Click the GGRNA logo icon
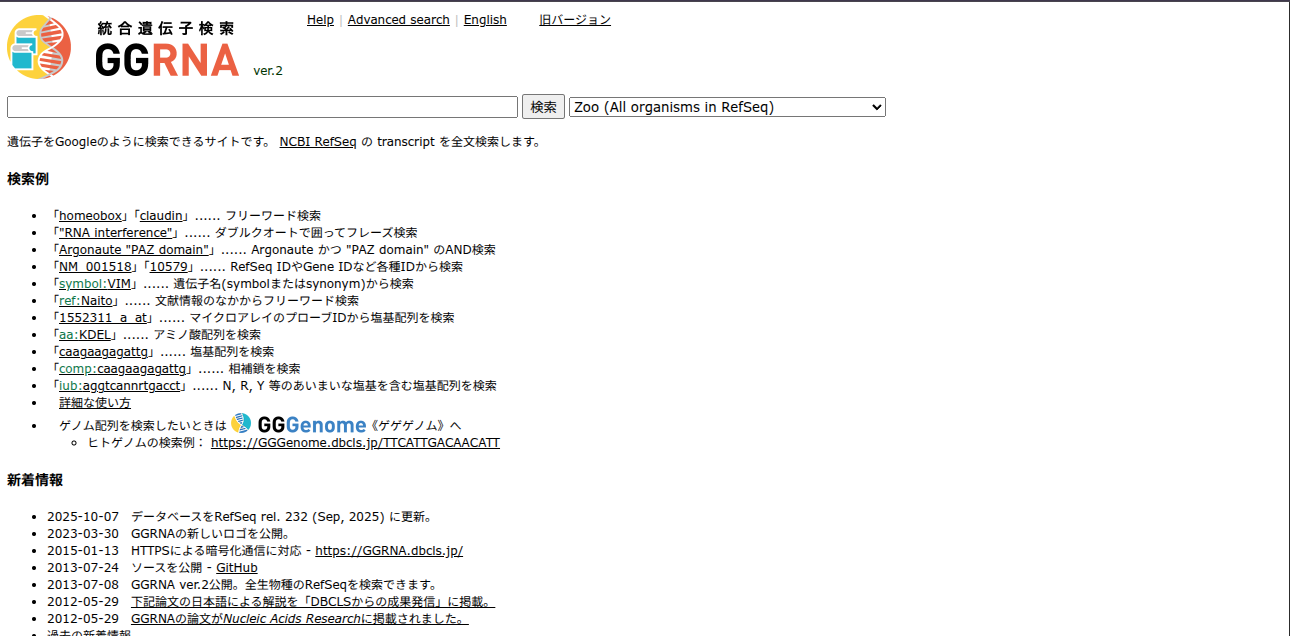Image resolution: width=1290 pixels, height=636 pixels. click(x=40, y=47)
